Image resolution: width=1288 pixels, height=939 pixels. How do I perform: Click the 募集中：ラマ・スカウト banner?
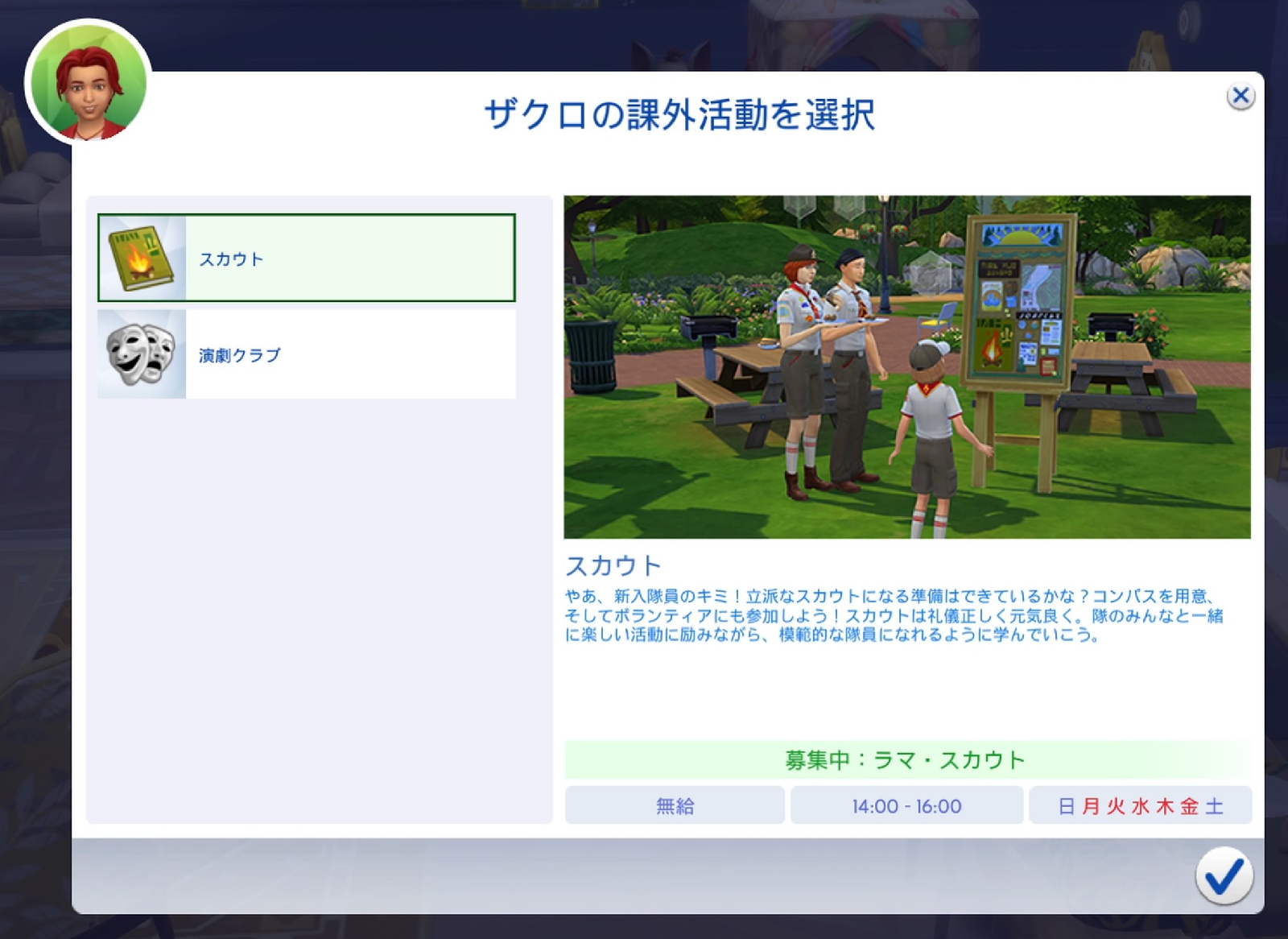908,759
